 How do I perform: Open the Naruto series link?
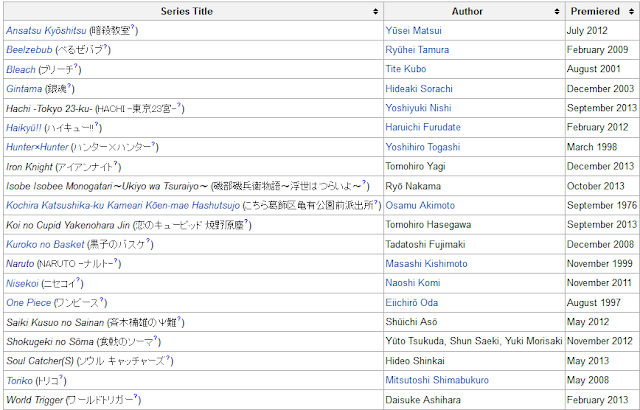tap(20, 264)
